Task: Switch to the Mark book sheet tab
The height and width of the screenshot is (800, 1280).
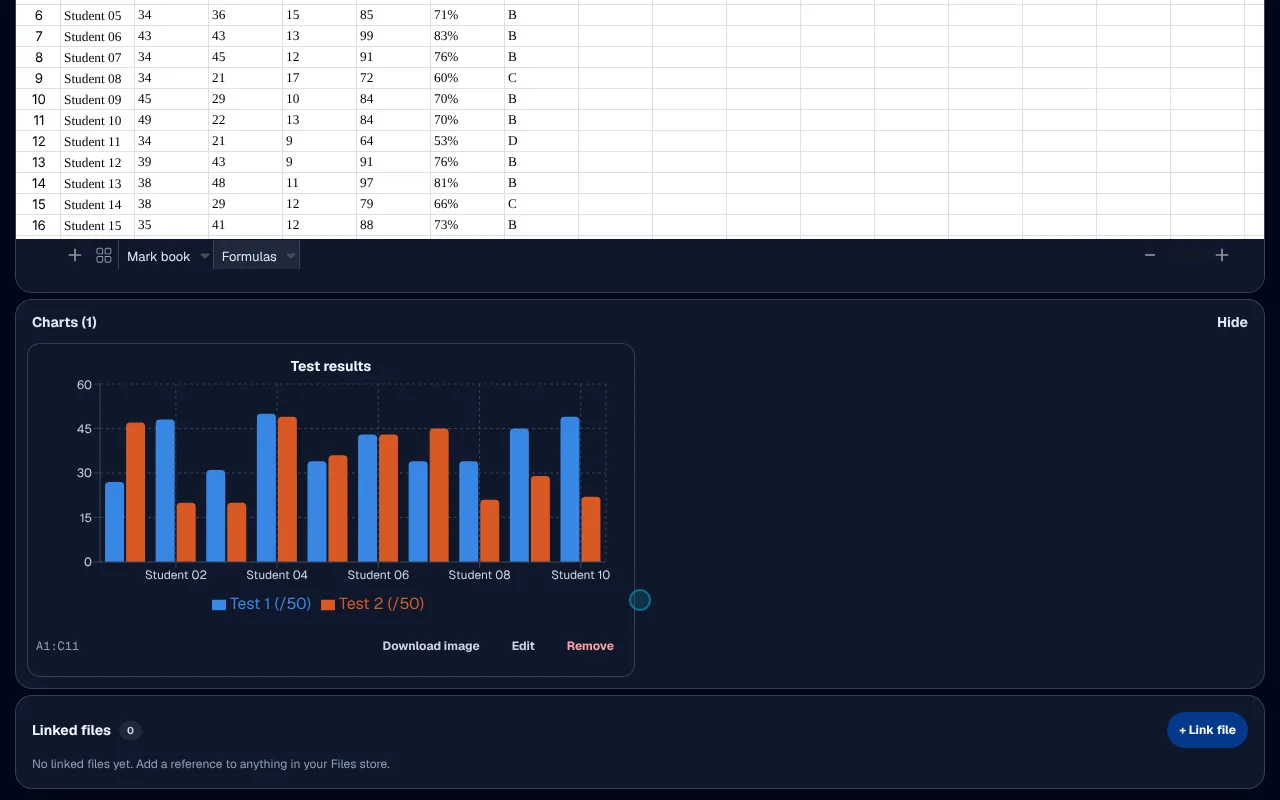Action: pos(158,256)
